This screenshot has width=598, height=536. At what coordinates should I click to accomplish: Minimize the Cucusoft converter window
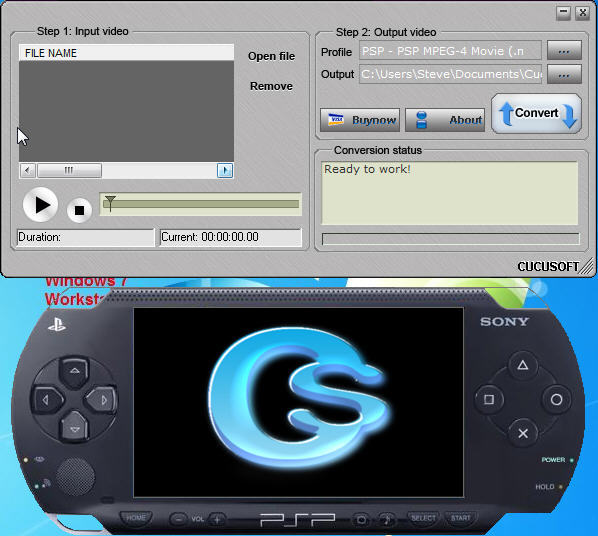point(563,13)
